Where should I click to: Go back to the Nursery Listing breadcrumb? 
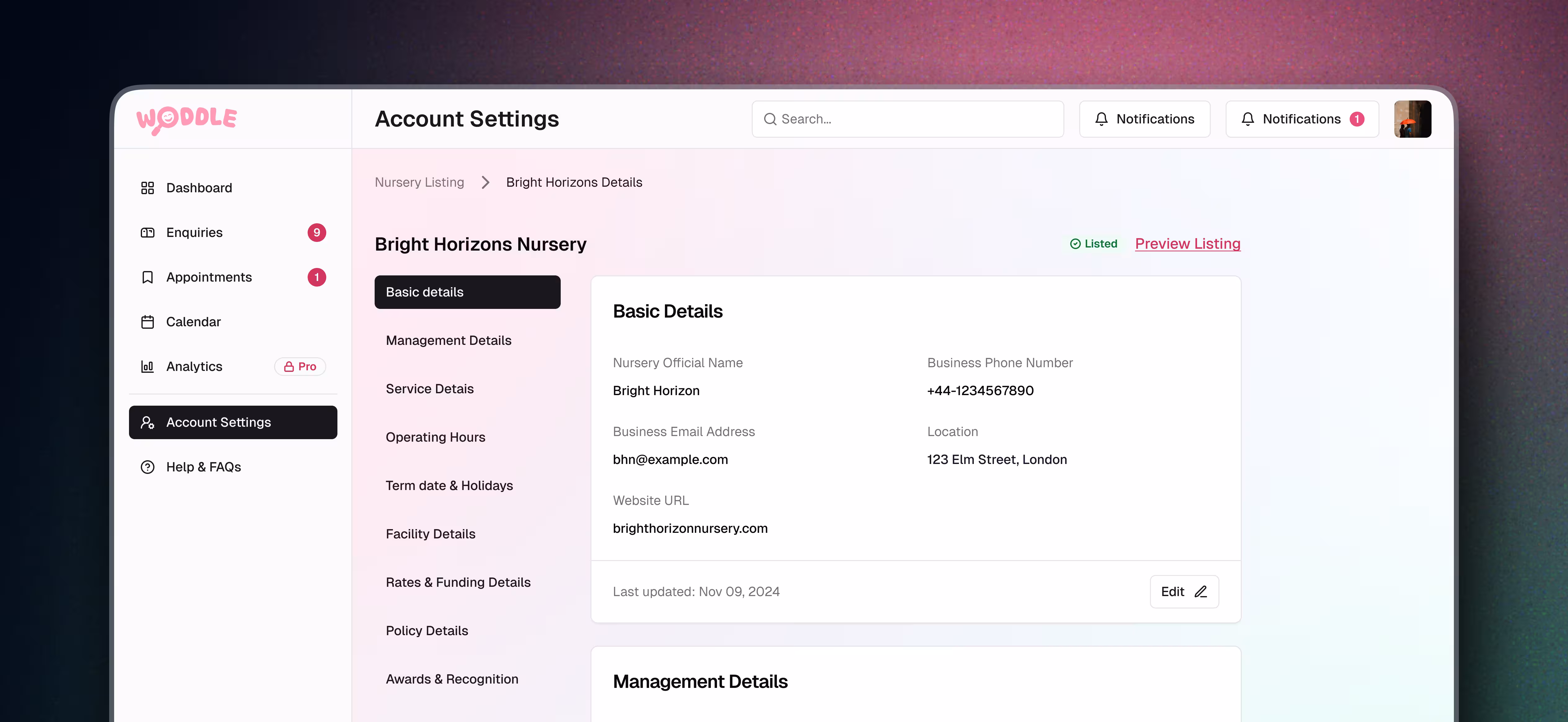pos(419,183)
